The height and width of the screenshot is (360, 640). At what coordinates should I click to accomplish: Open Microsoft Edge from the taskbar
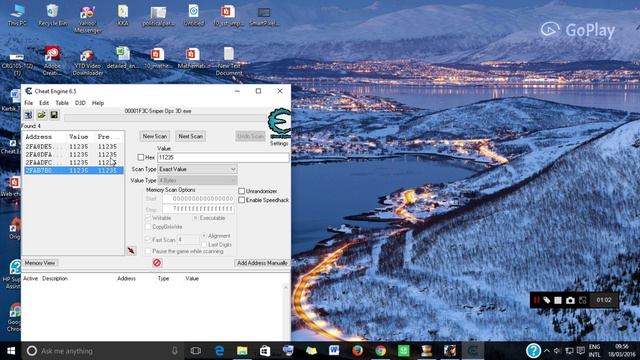[219, 351]
